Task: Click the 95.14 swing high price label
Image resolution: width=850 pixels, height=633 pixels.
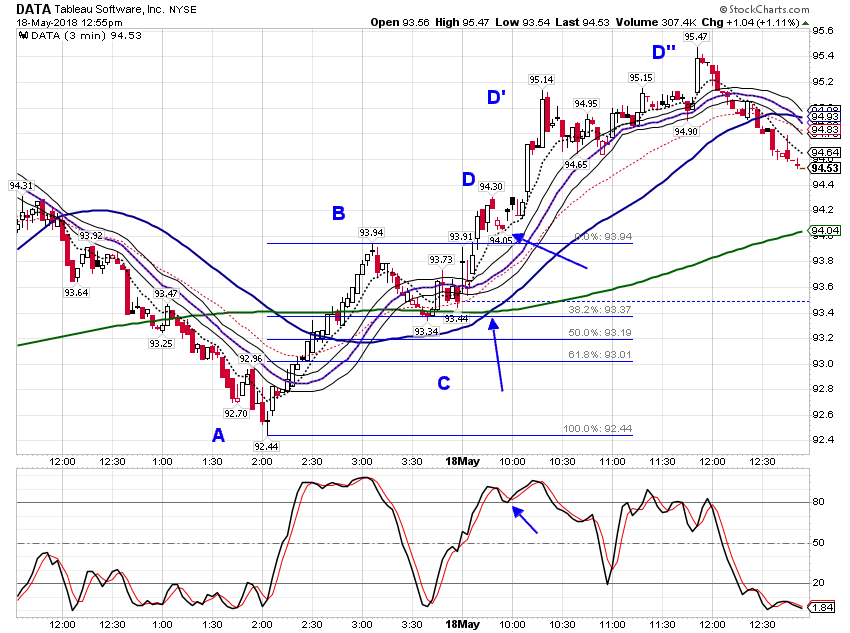Action: tap(541, 80)
